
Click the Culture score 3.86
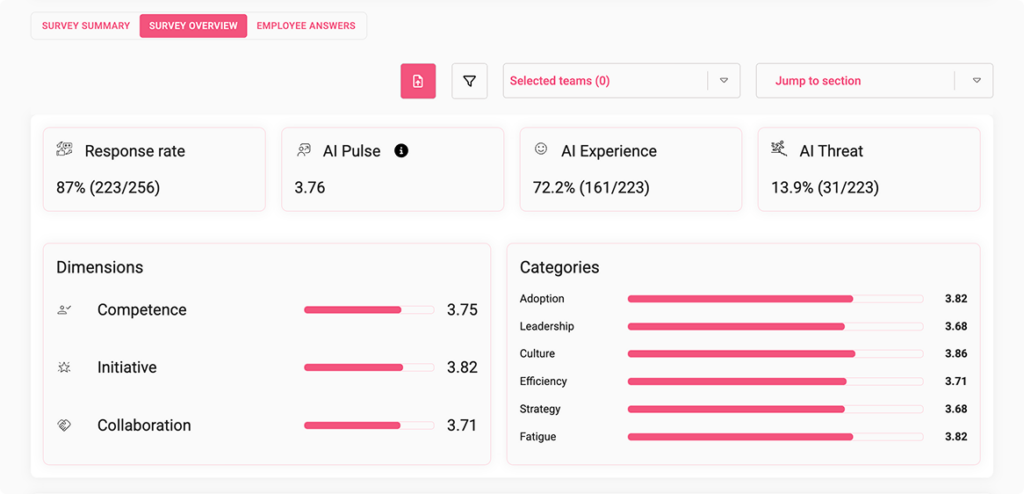click(956, 354)
